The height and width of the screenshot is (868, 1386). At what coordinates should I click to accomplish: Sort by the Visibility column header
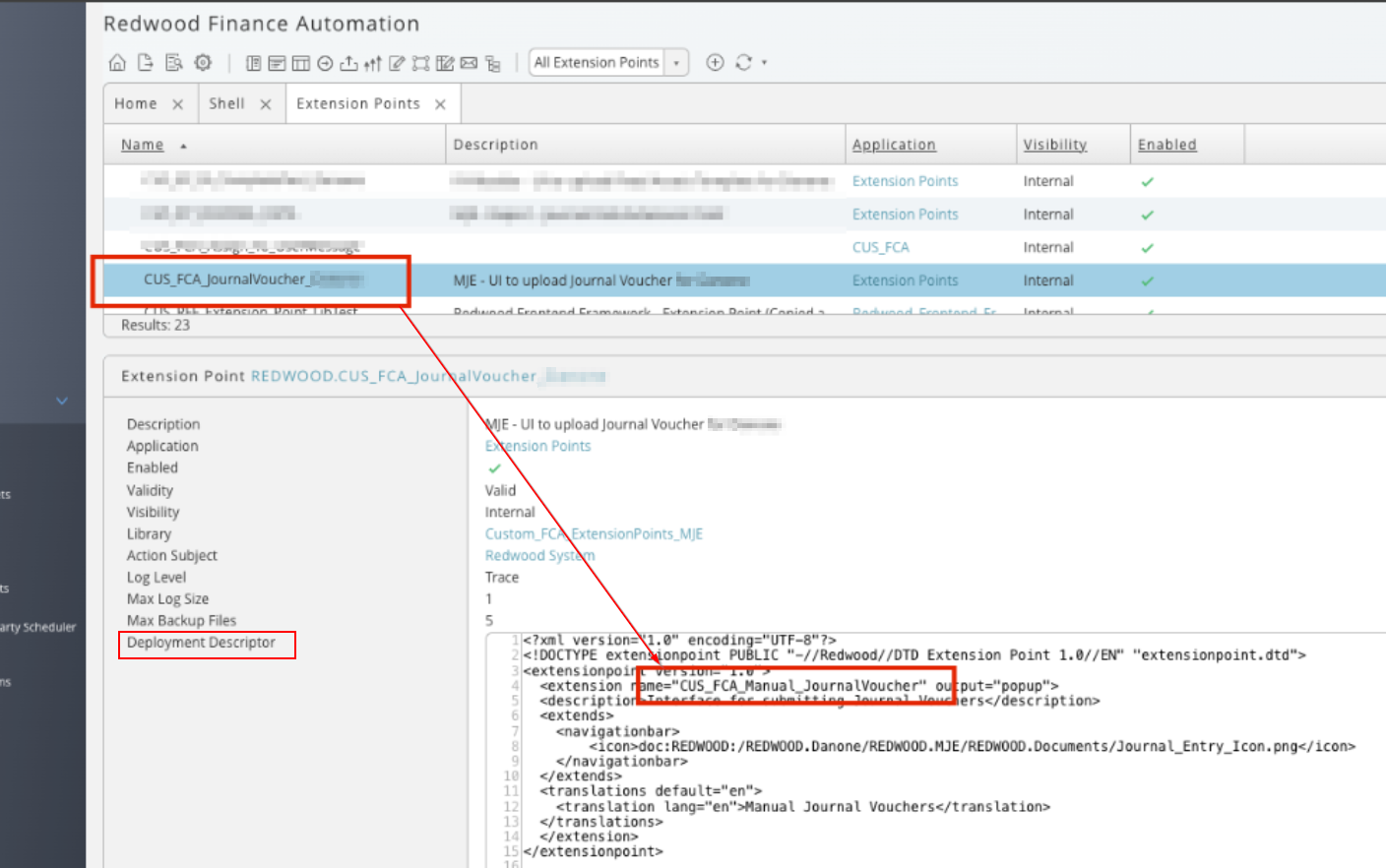tap(1054, 145)
